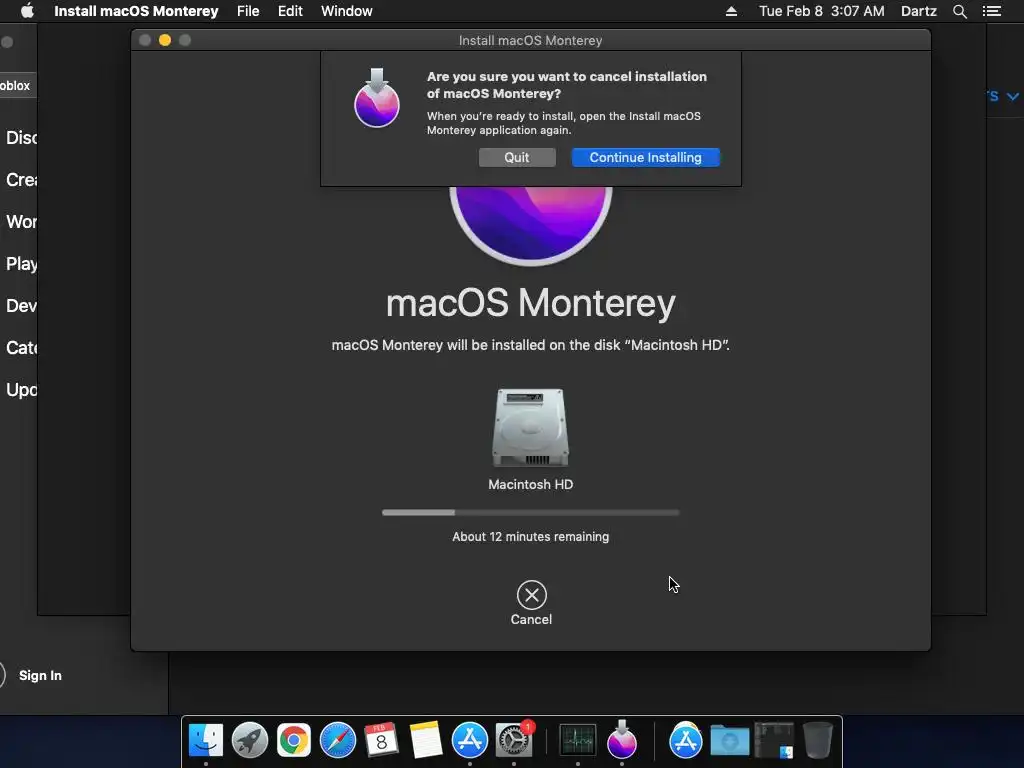Click the Quit button in the dialog
This screenshot has height=768, width=1024.
pos(517,157)
